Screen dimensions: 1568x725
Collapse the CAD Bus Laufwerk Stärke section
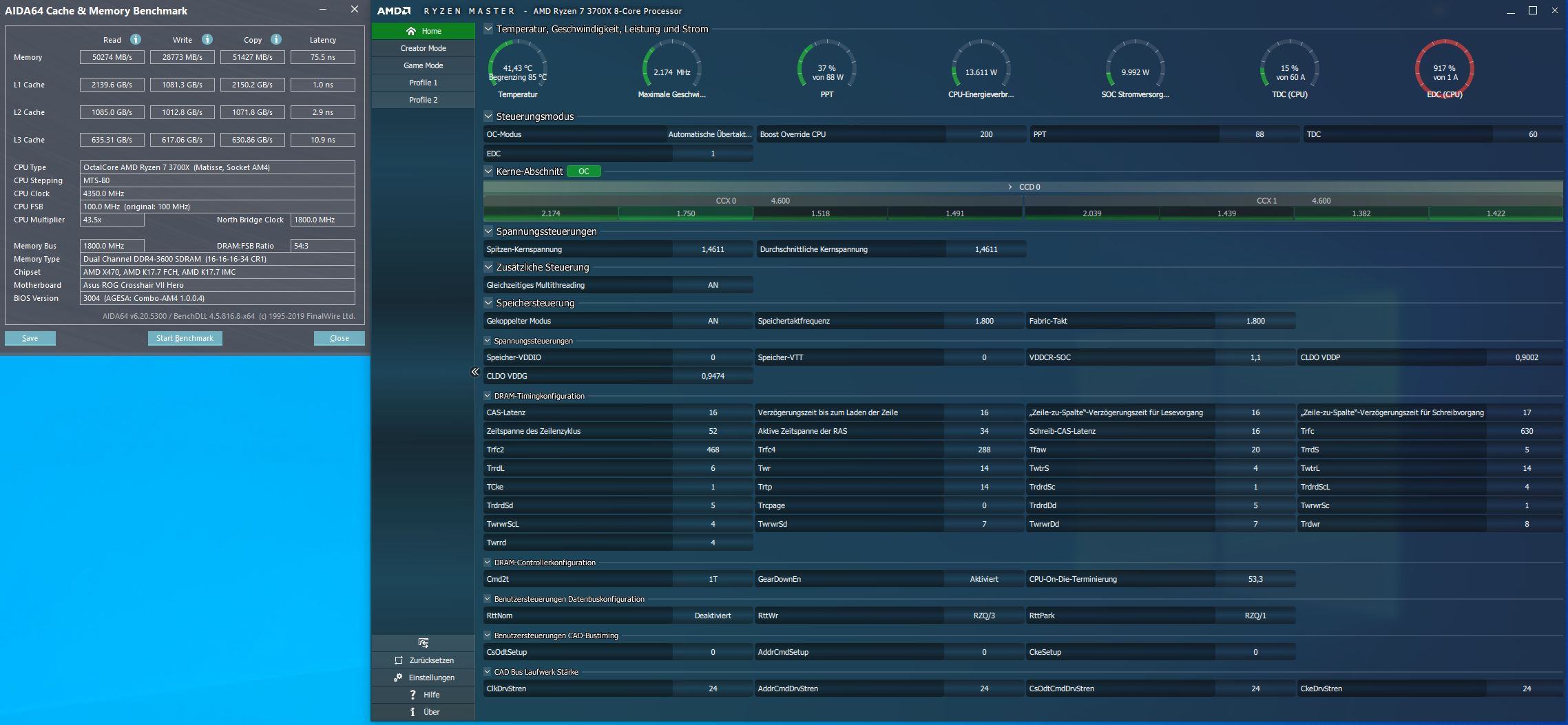point(488,672)
